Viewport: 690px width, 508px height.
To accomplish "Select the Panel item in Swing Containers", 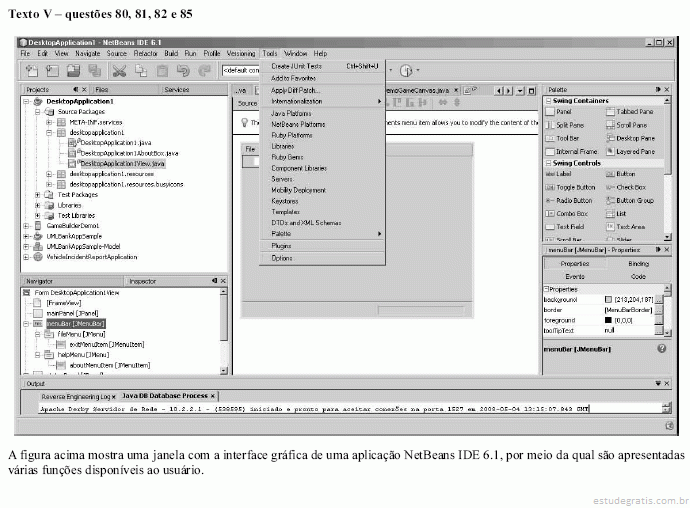I will tap(558, 112).
